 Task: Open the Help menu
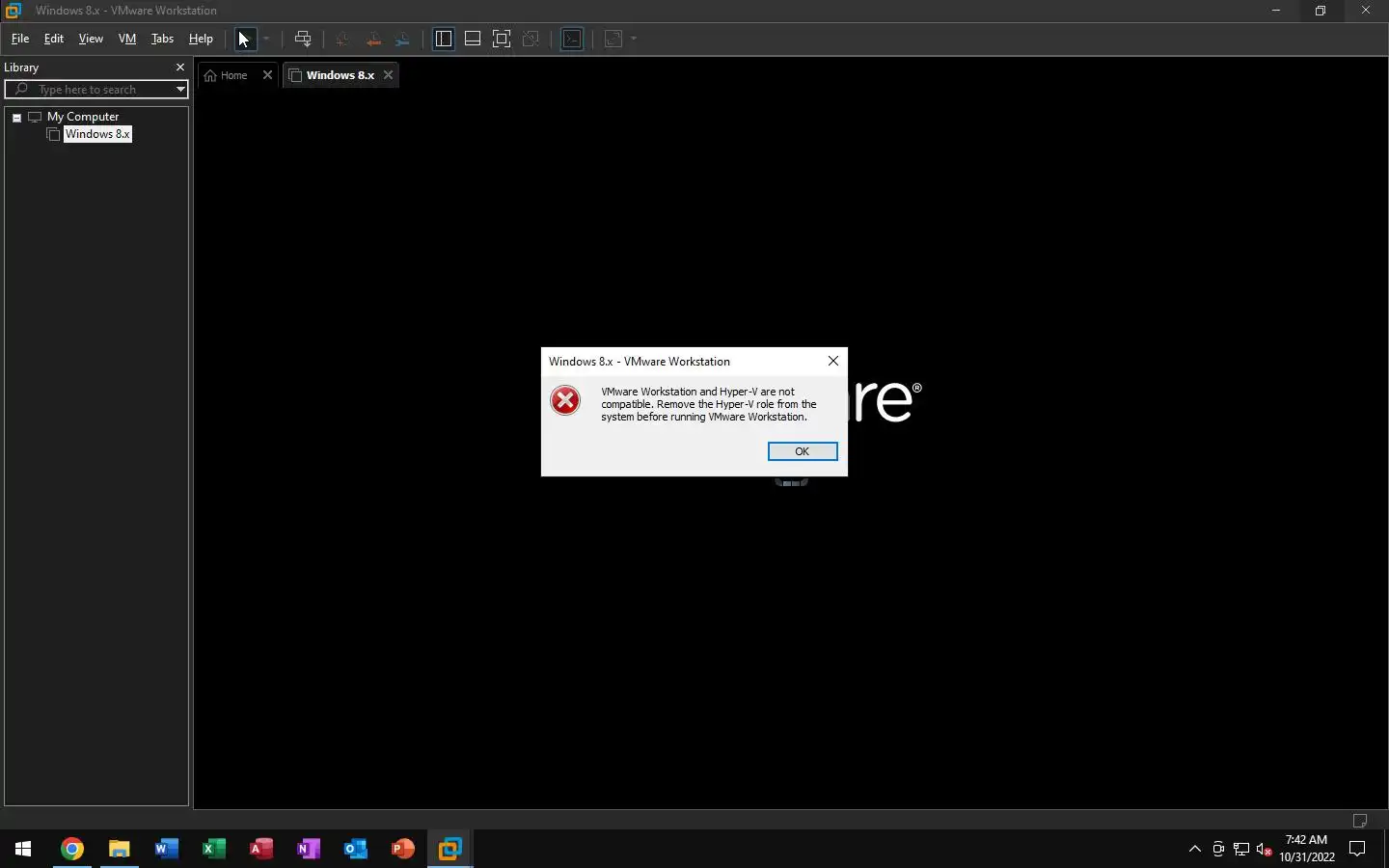pyautogui.click(x=201, y=39)
